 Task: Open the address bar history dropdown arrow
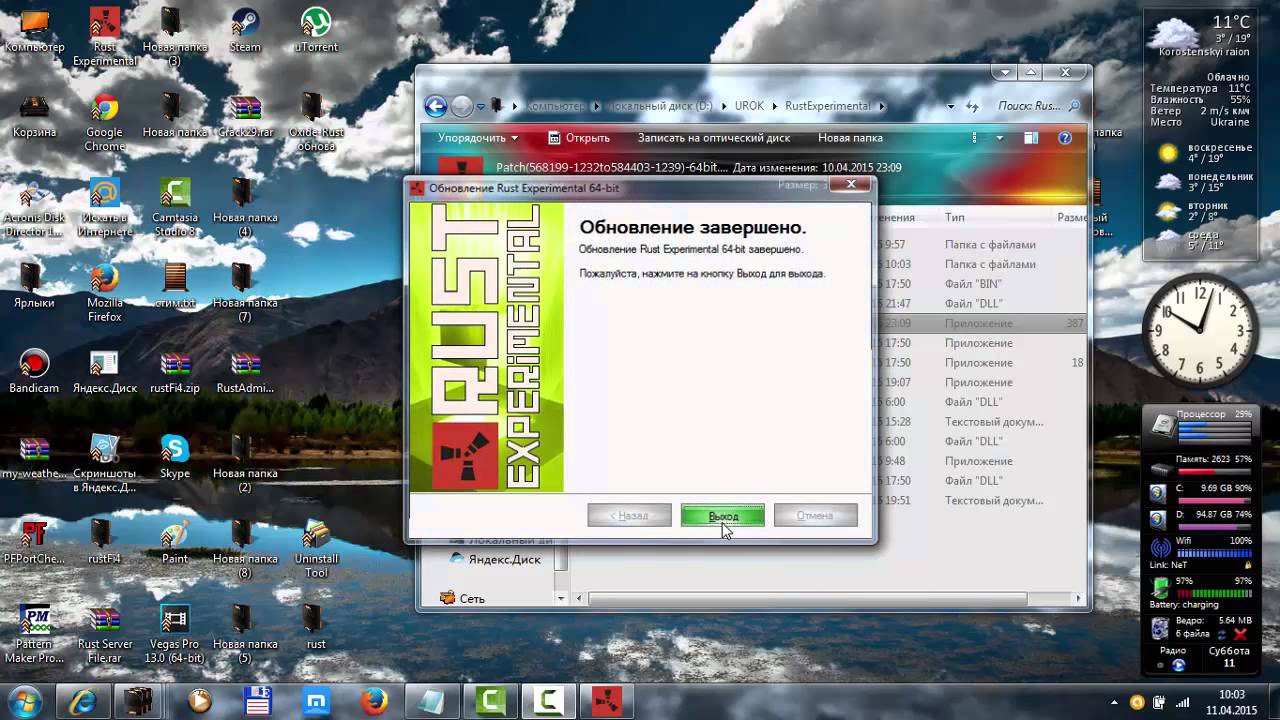tap(951, 106)
